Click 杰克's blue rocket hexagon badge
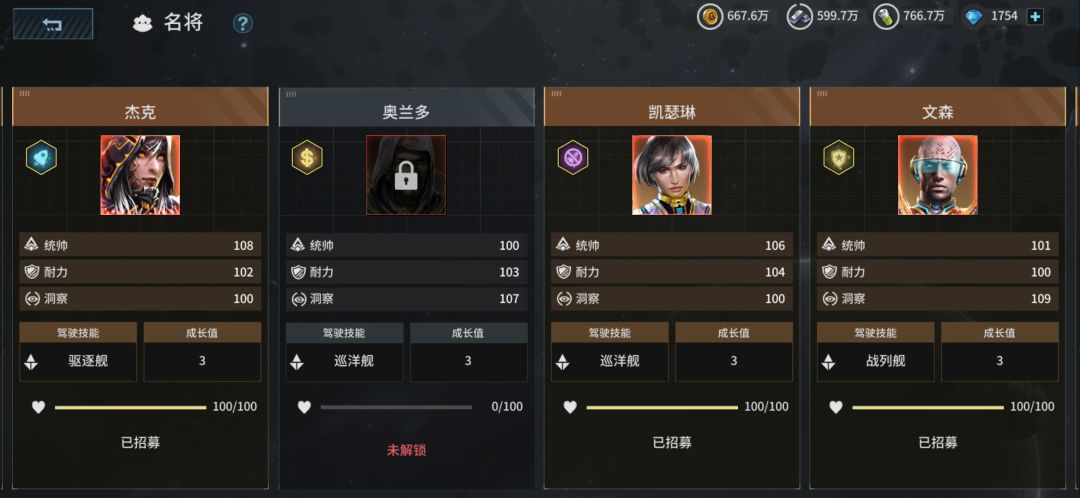The width and height of the screenshot is (1080, 498). click(41, 157)
